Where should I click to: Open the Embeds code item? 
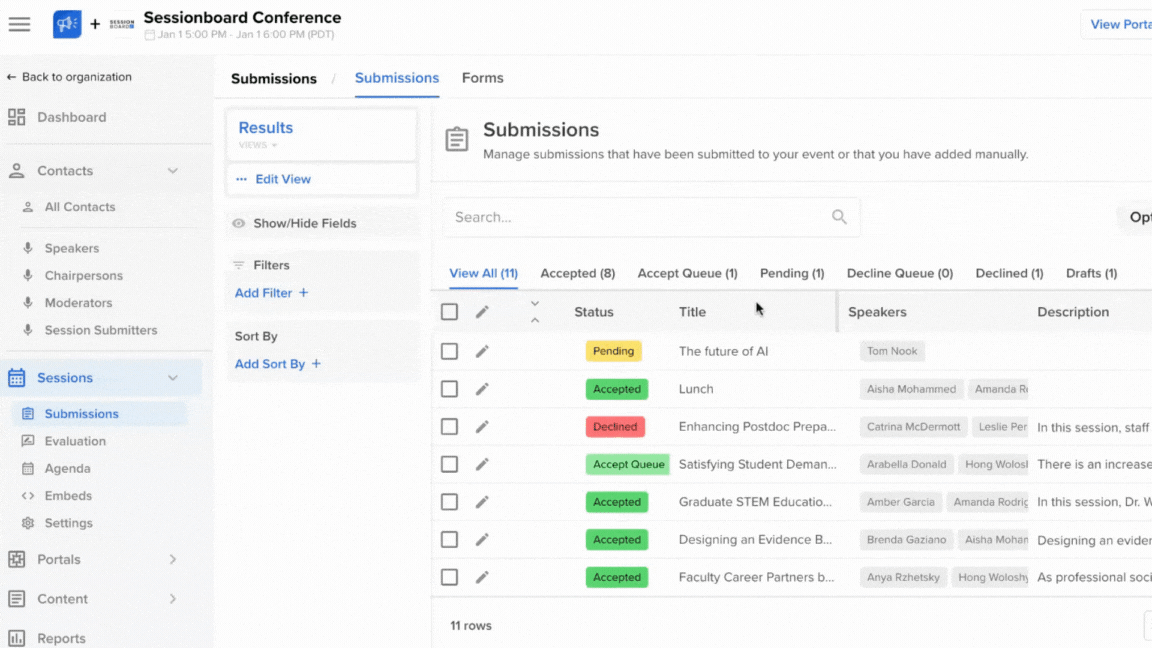pos(68,496)
